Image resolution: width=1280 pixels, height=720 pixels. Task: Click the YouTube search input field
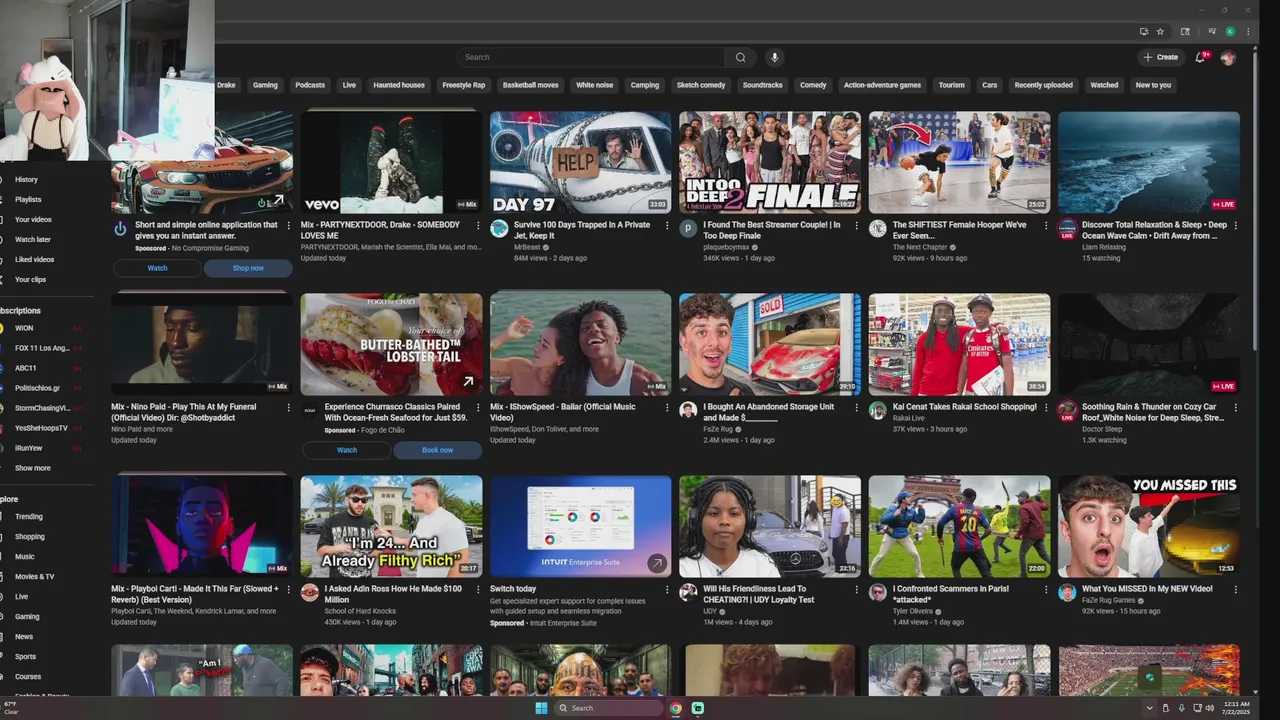coord(591,57)
